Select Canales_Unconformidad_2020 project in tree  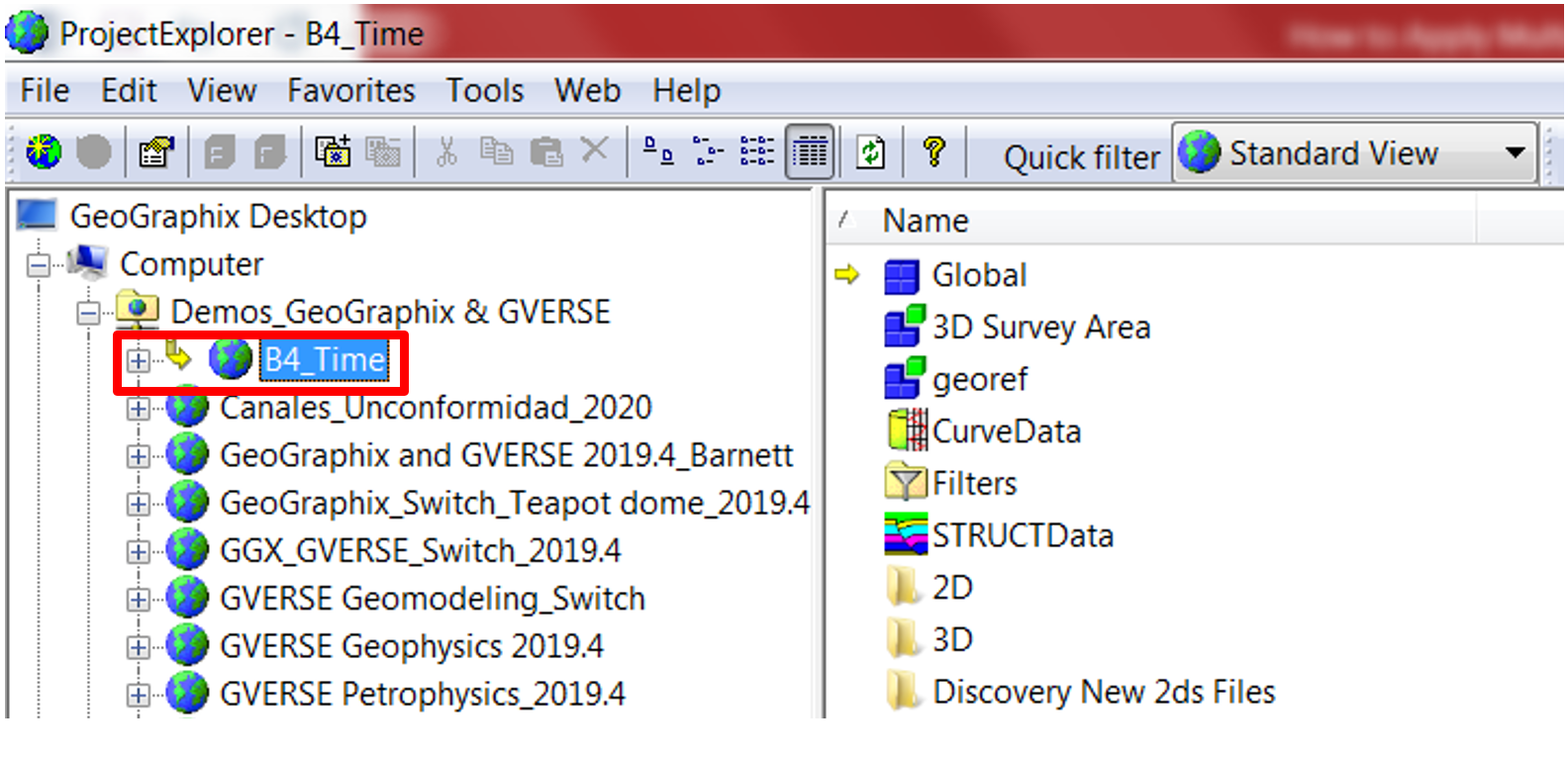pos(436,408)
